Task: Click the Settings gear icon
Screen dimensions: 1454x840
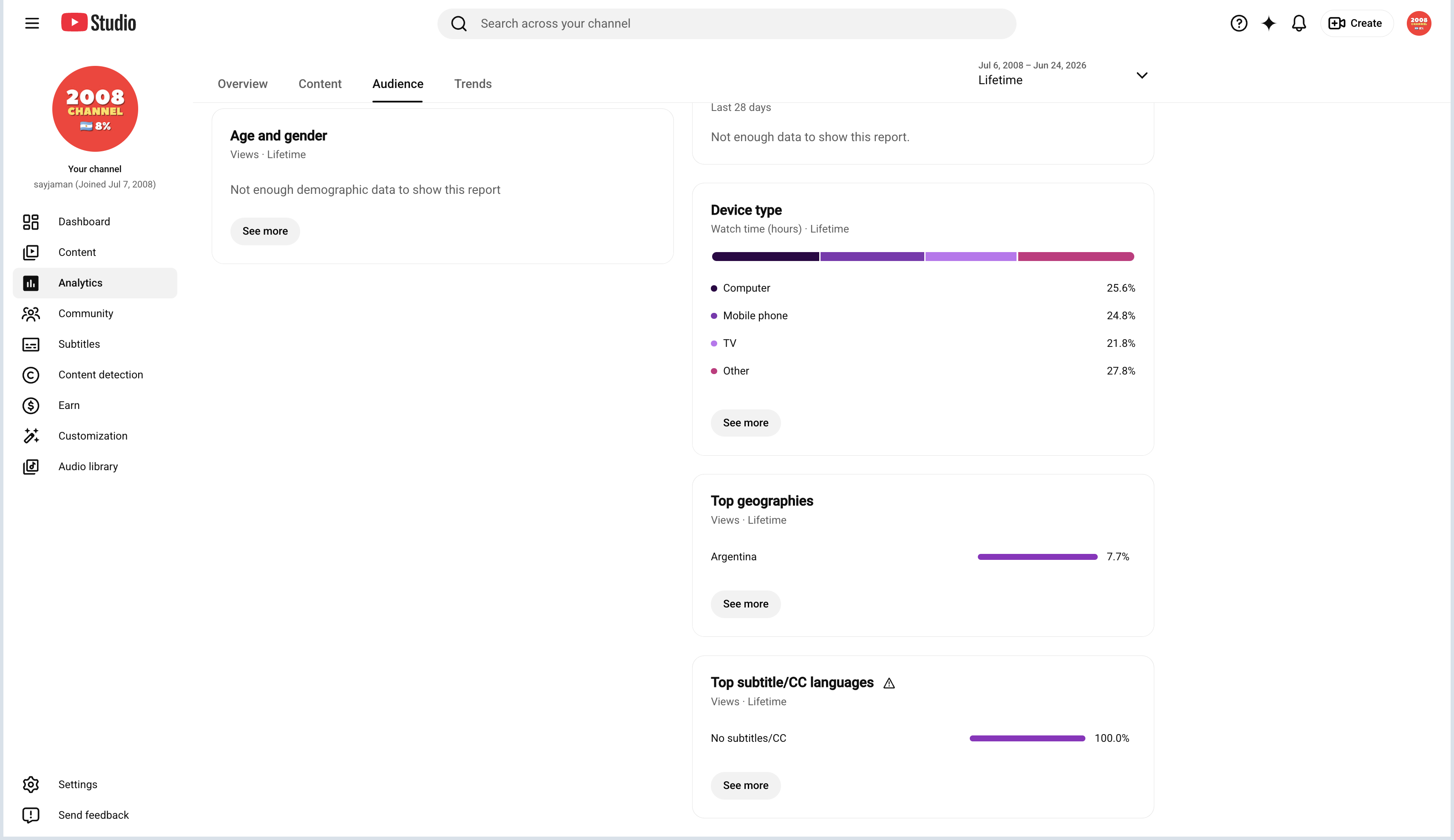Action: click(x=31, y=784)
